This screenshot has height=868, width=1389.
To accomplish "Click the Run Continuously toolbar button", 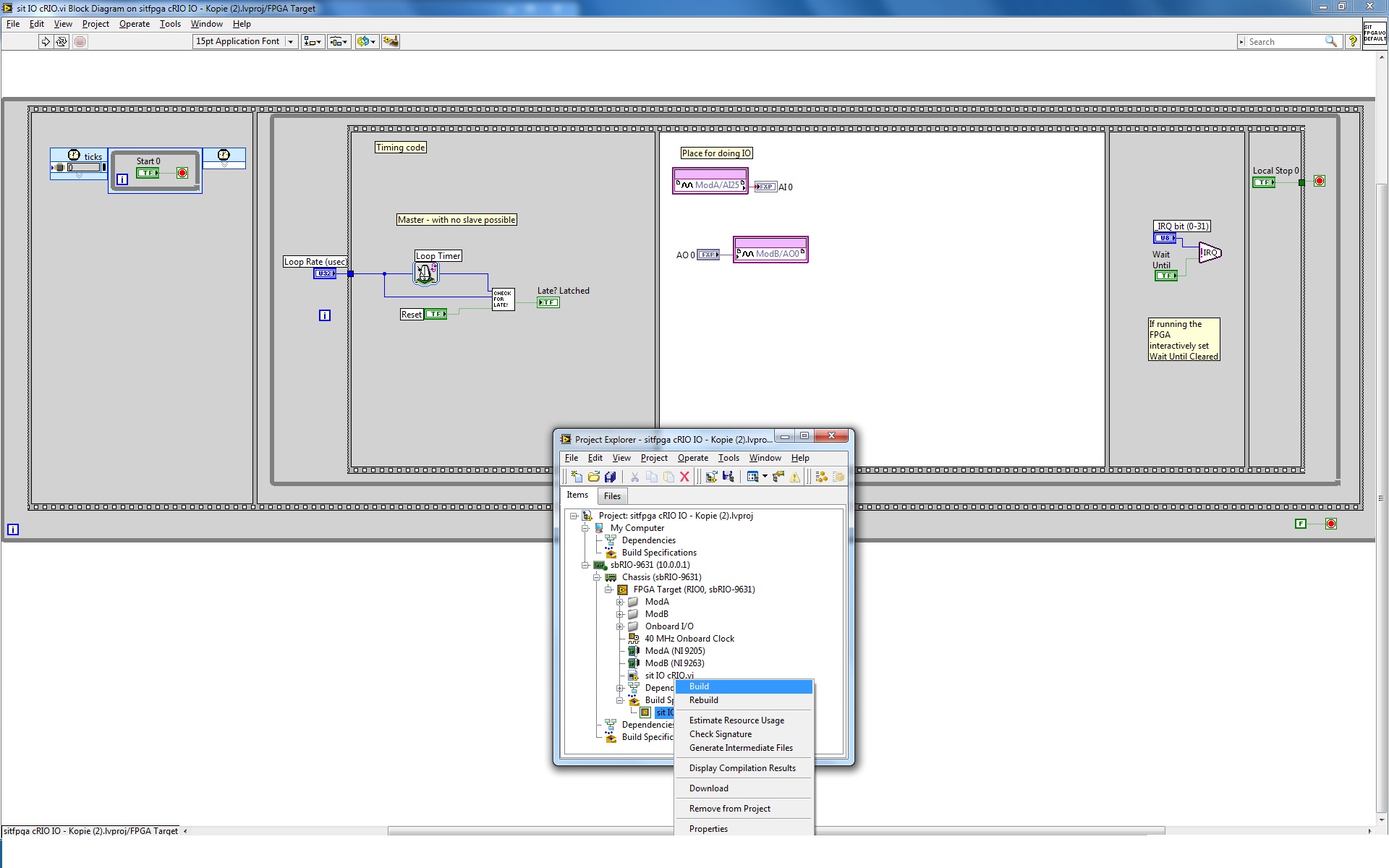I will pyautogui.click(x=61, y=42).
